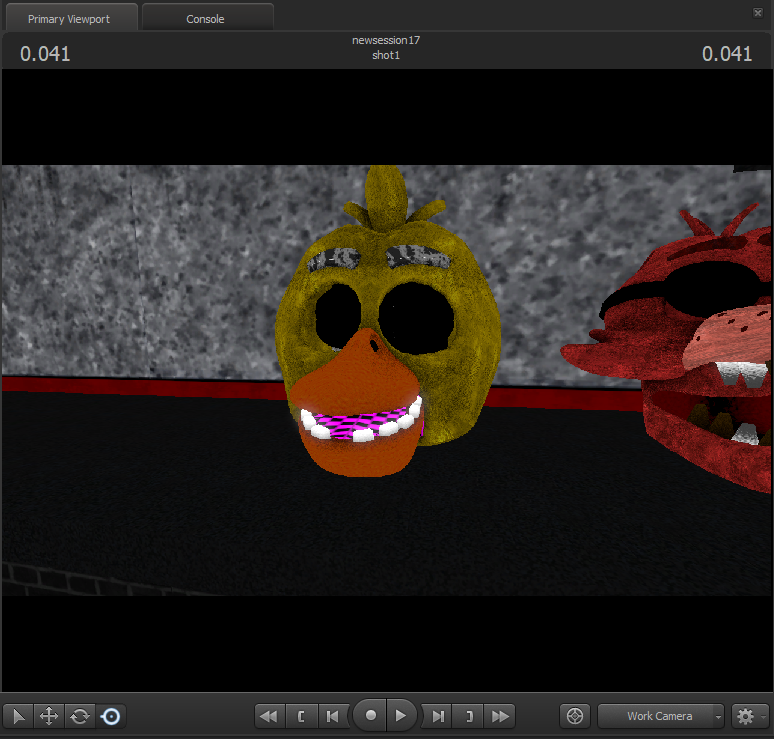Jump to next shot with fast-forward button
Viewport: 774px width, 739px height.
pos(500,716)
